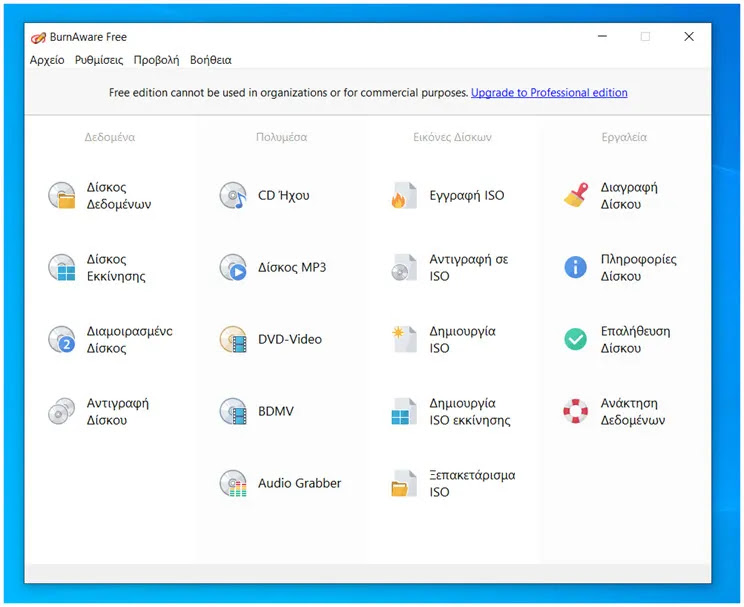Screen dimensions: 744x607
Task: Click the Αντιγραφή Δίσκου two-discs icon
Action: [x=62, y=411]
